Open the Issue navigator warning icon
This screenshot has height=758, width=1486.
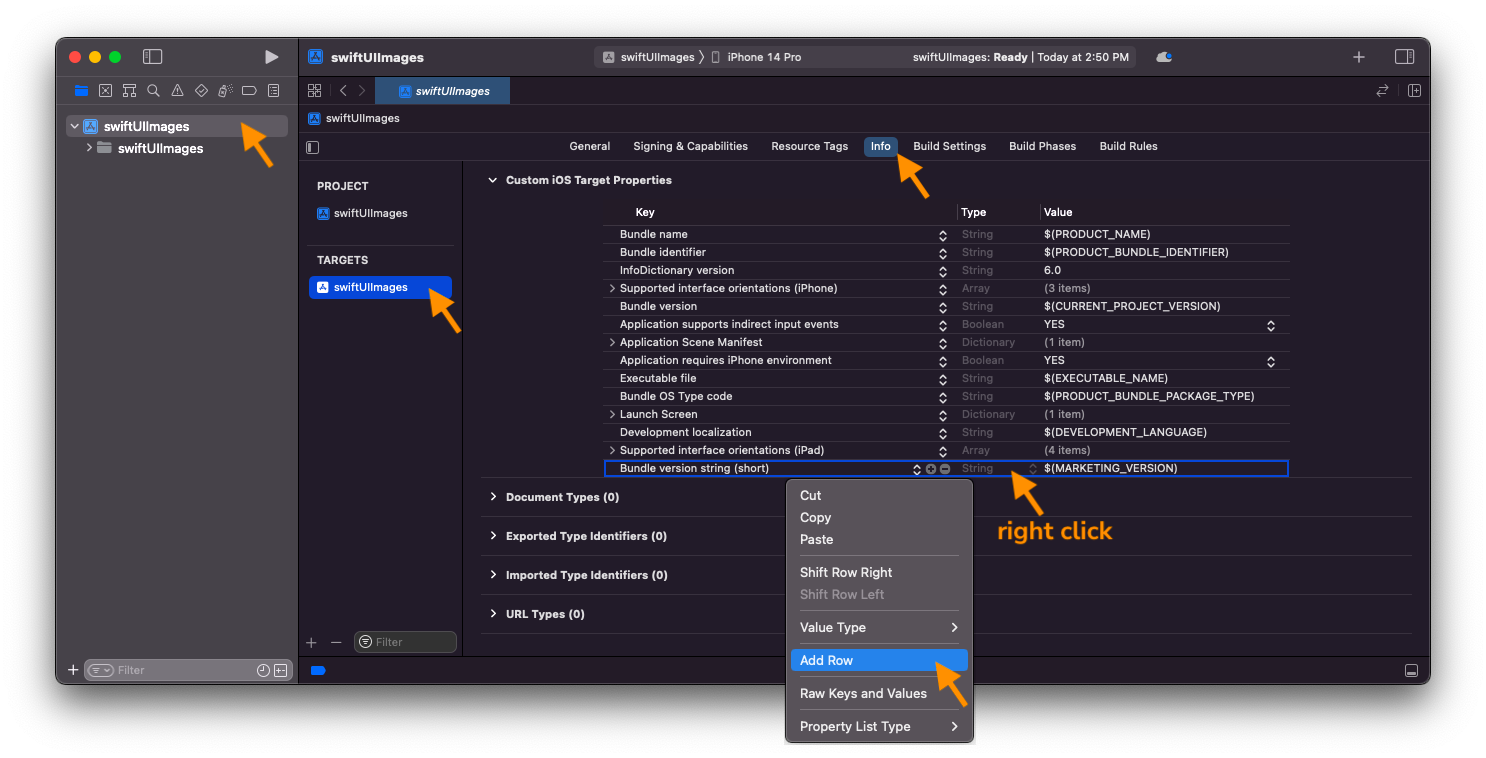coord(177,90)
